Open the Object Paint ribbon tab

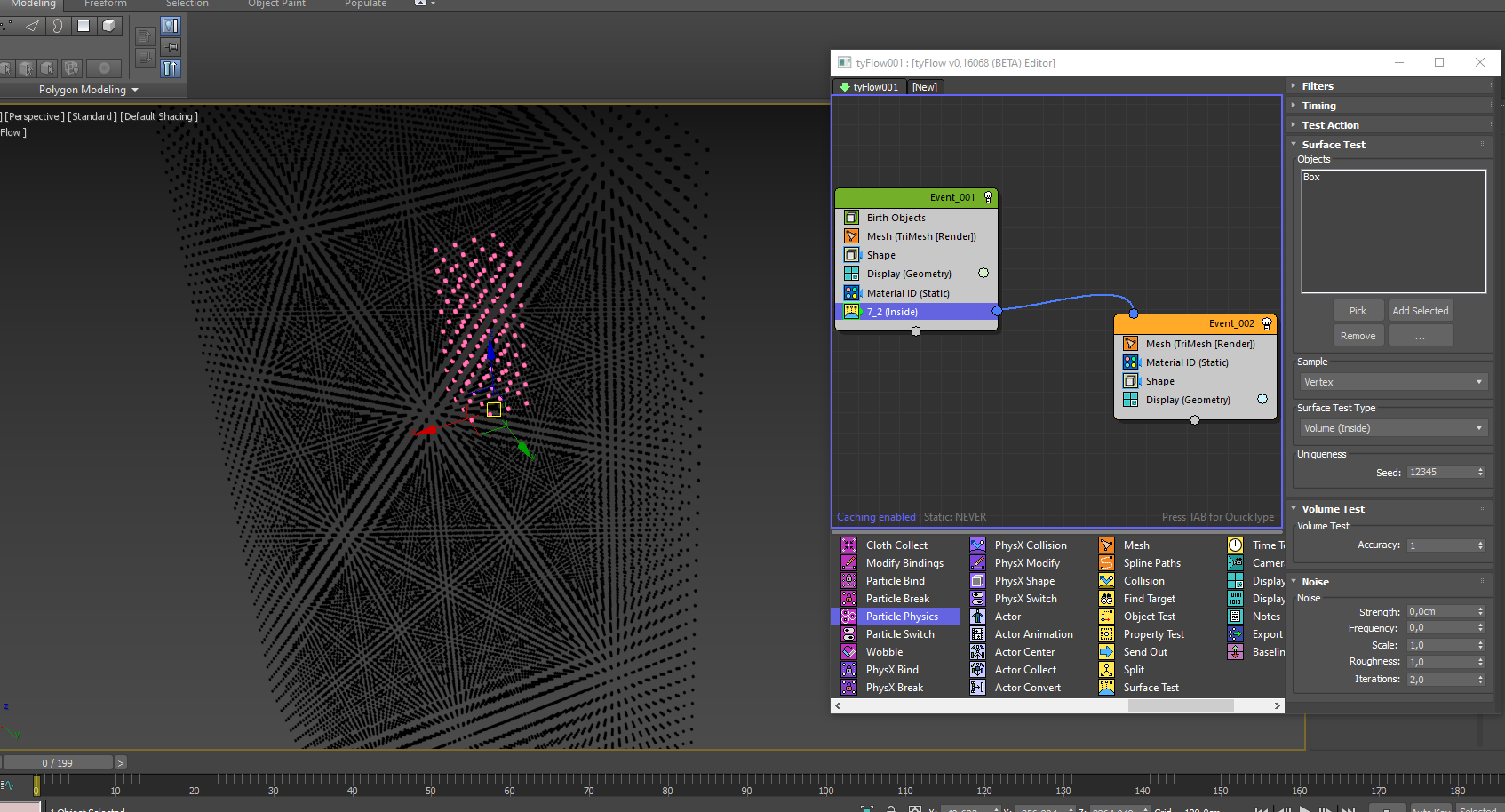tap(276, 4)
